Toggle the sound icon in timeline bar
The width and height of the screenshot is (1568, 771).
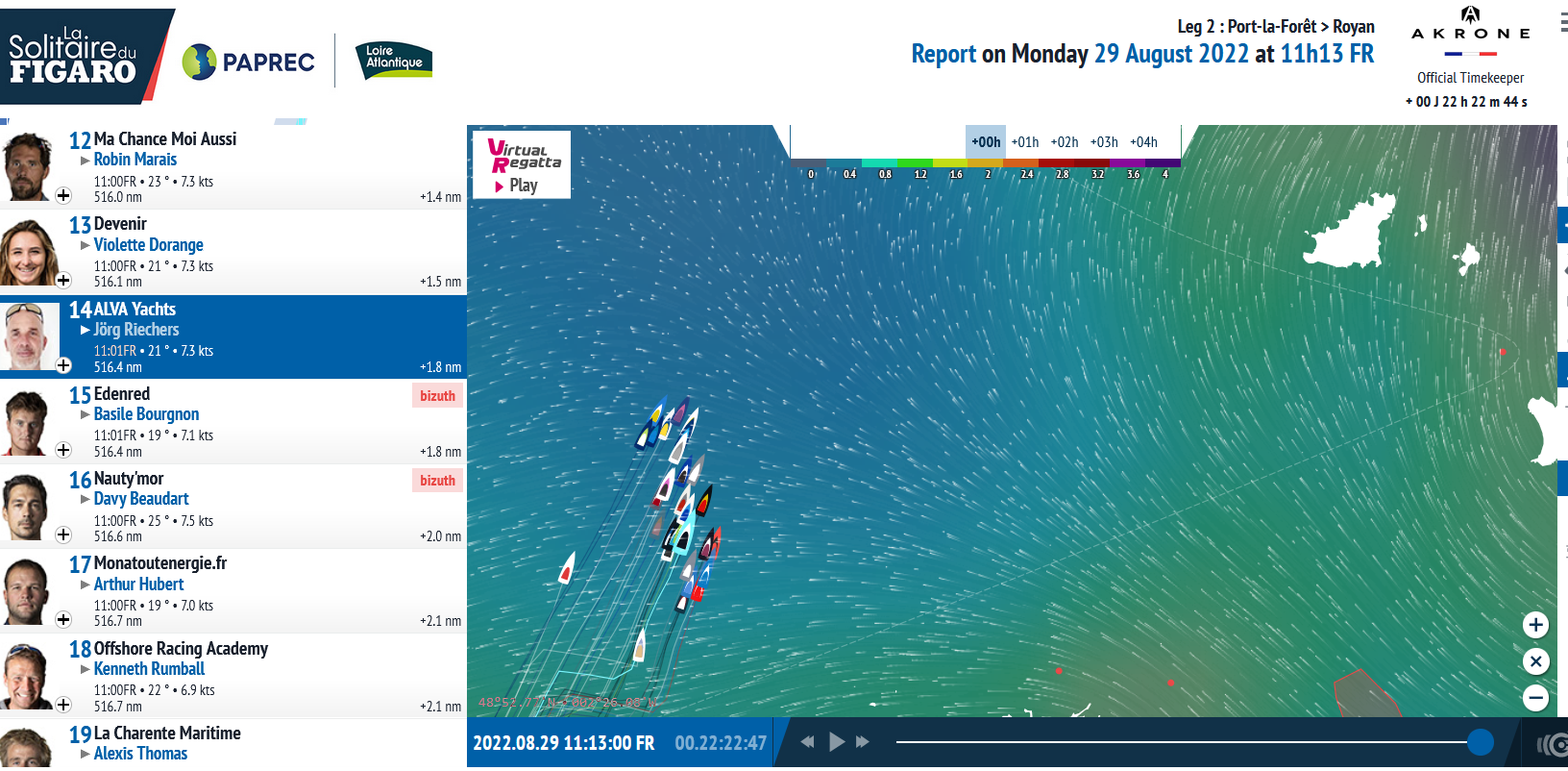tap(1551, 744)
